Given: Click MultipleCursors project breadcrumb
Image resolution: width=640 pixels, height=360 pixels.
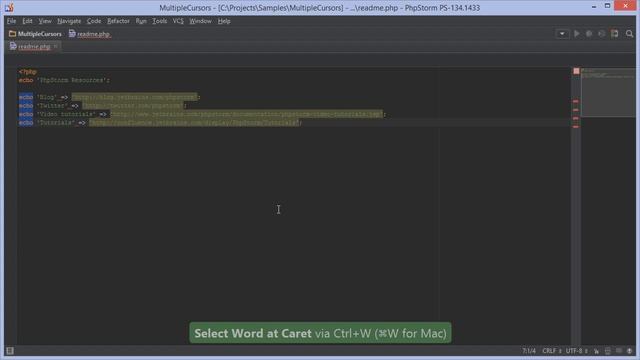Looking at the screenshot, I should coord(35,34).
